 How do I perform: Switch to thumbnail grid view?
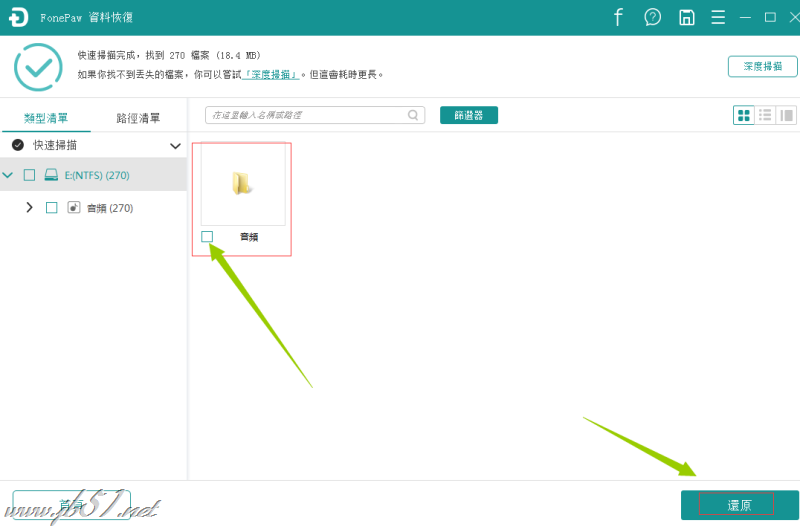(744, 115)
